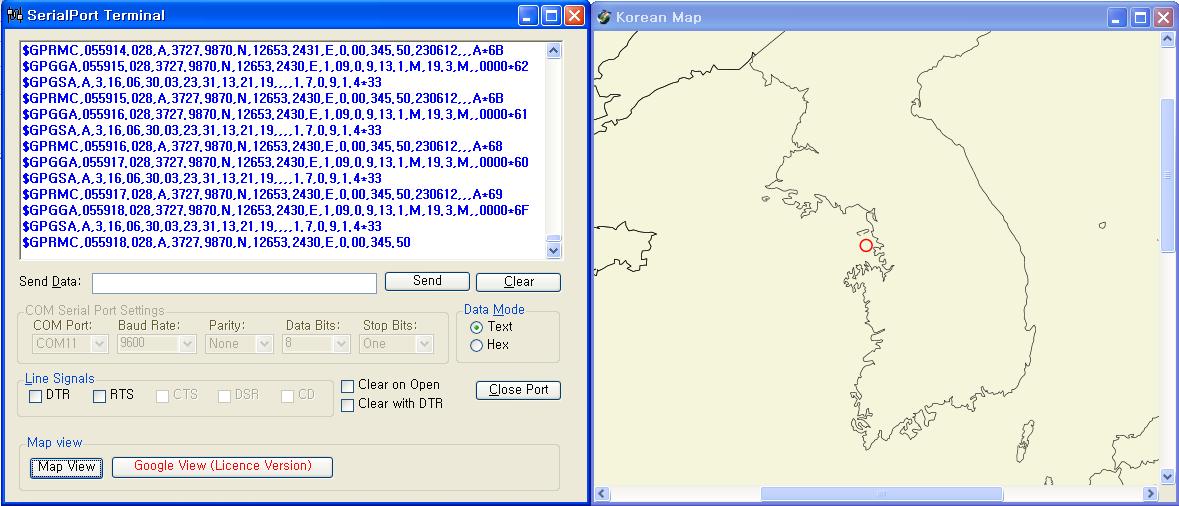Enable the RTS line signal
This screenshot has height=506, width=1179.
point(99,396)
